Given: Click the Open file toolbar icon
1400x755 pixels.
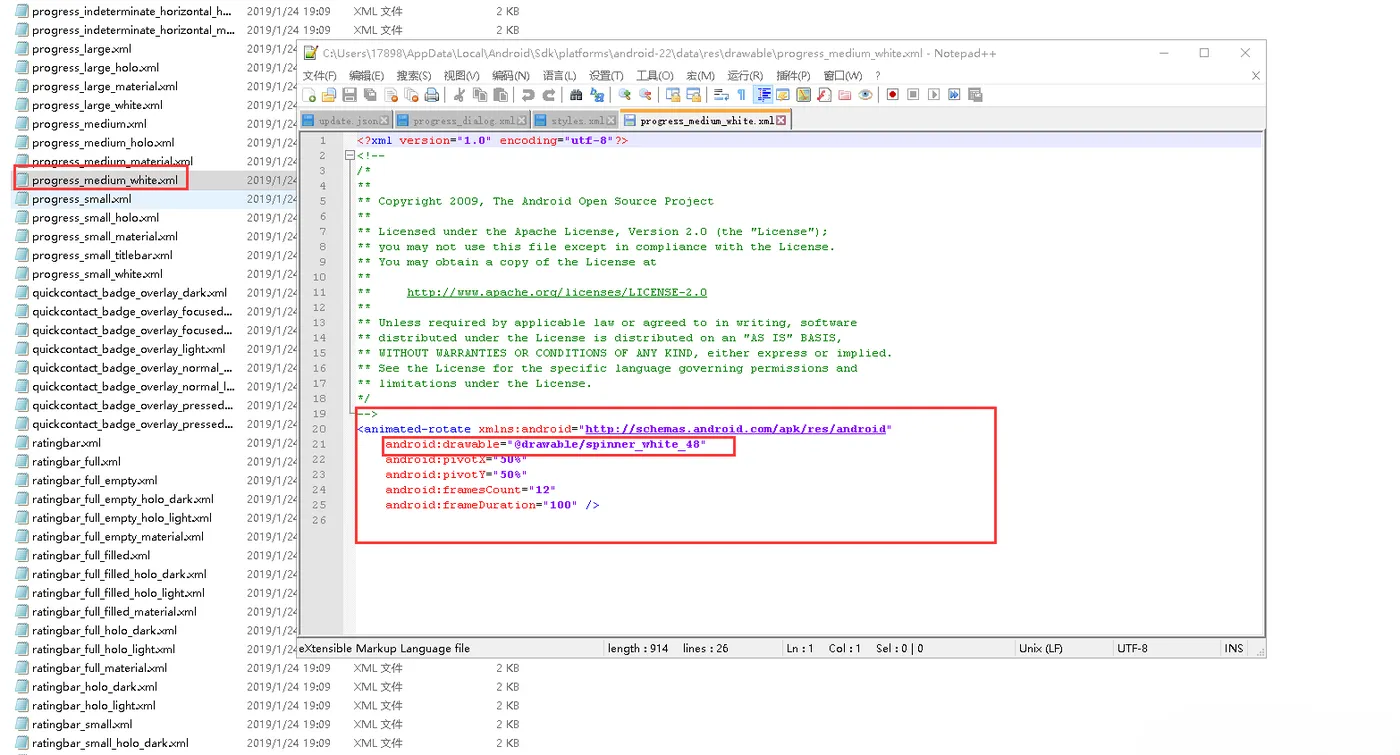Looking at the screenshot, I should pos(329,95).
